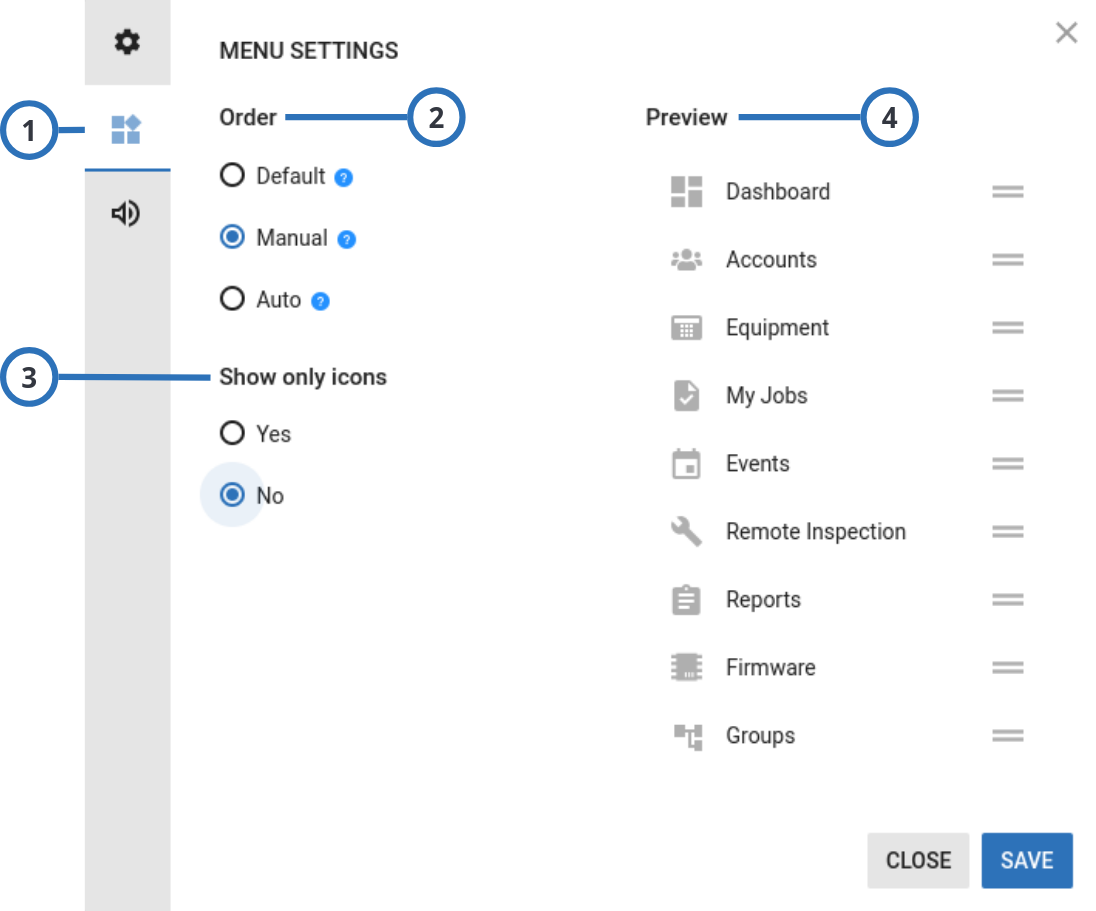Choose Auto ordering mode
Screen dimensions: 1096x911
point(232,299)
